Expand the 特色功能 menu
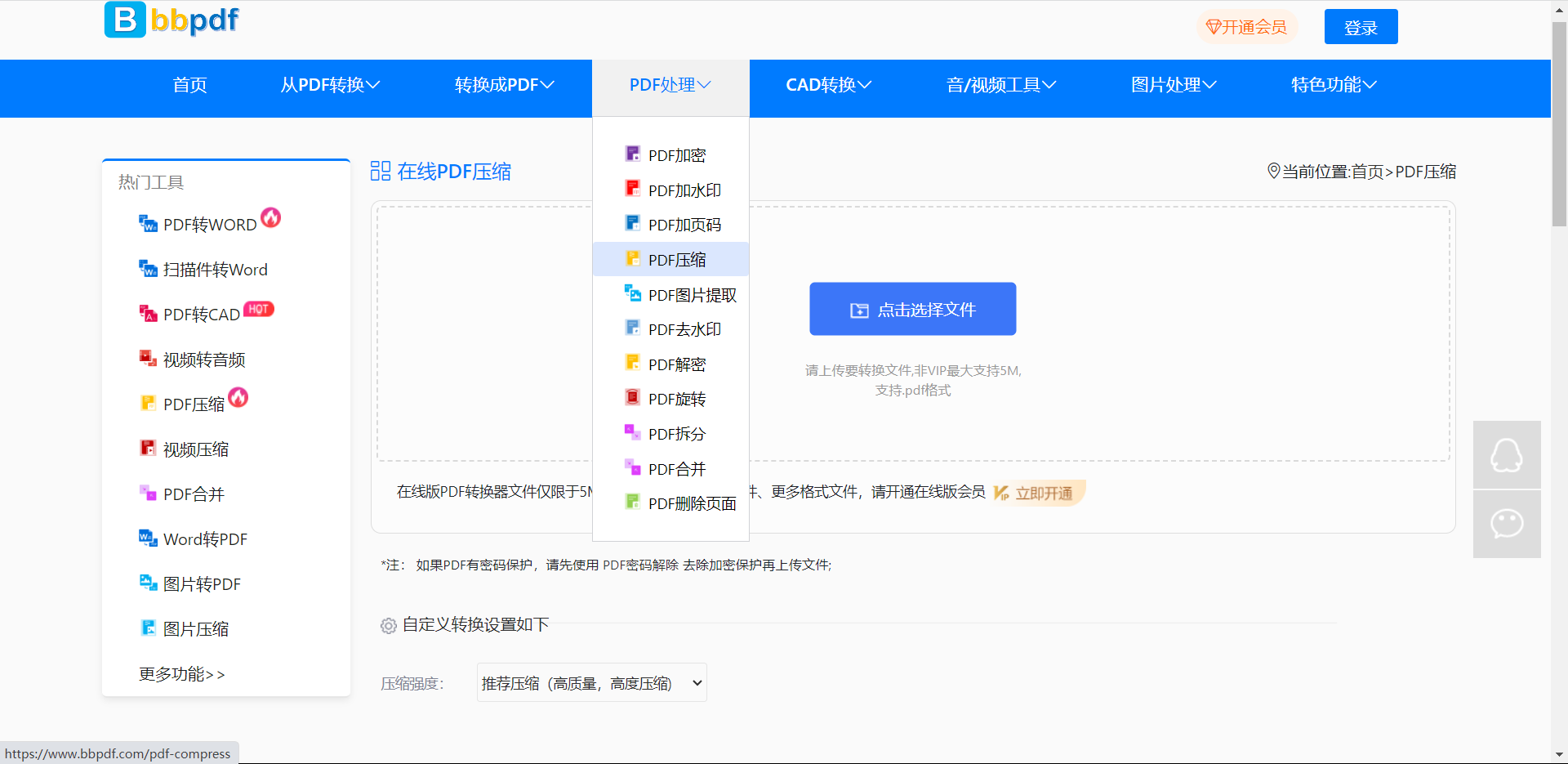1568x764 pixels. (1334, 85)
